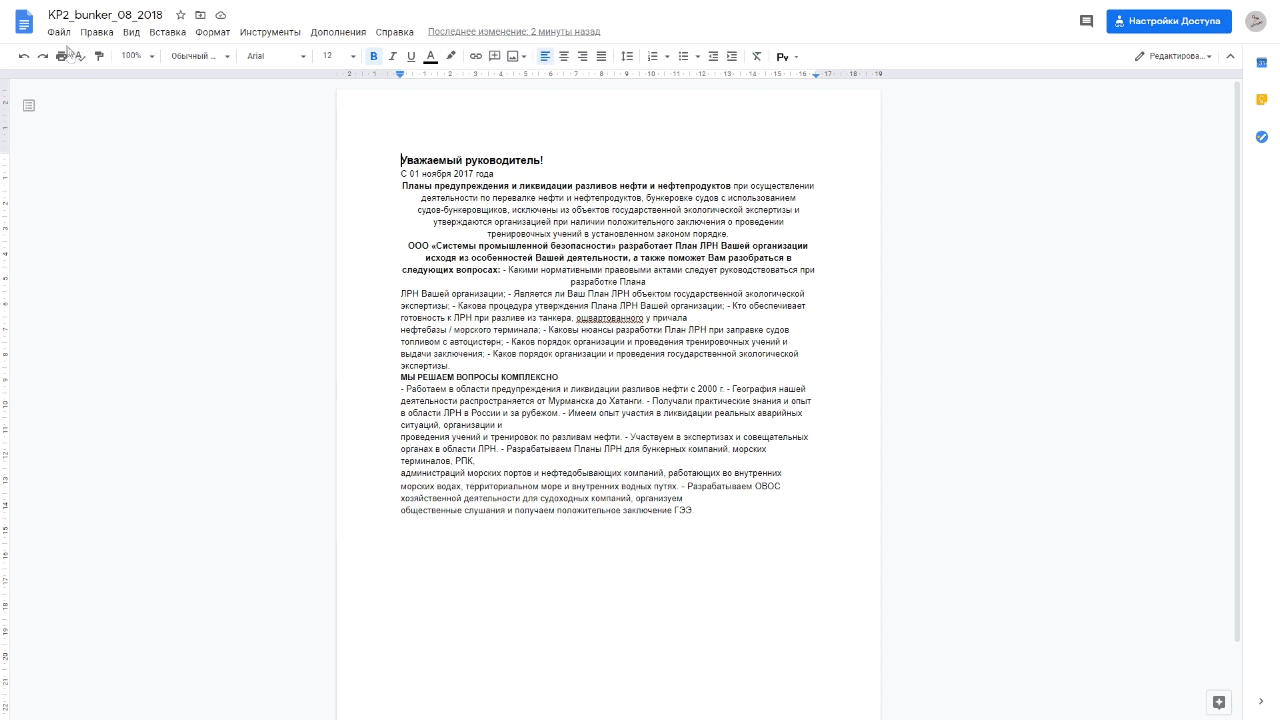The height and width of the screenshot is (720, 1280).
Task: Star the document
Action: 181,15
